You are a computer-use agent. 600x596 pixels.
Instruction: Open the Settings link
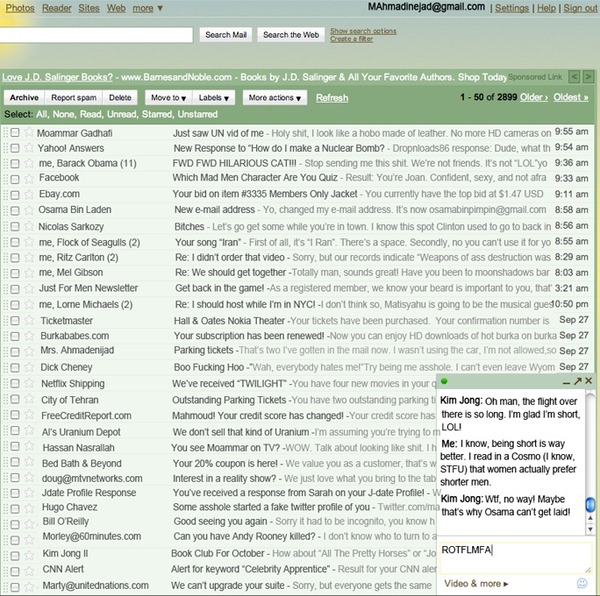512,8
